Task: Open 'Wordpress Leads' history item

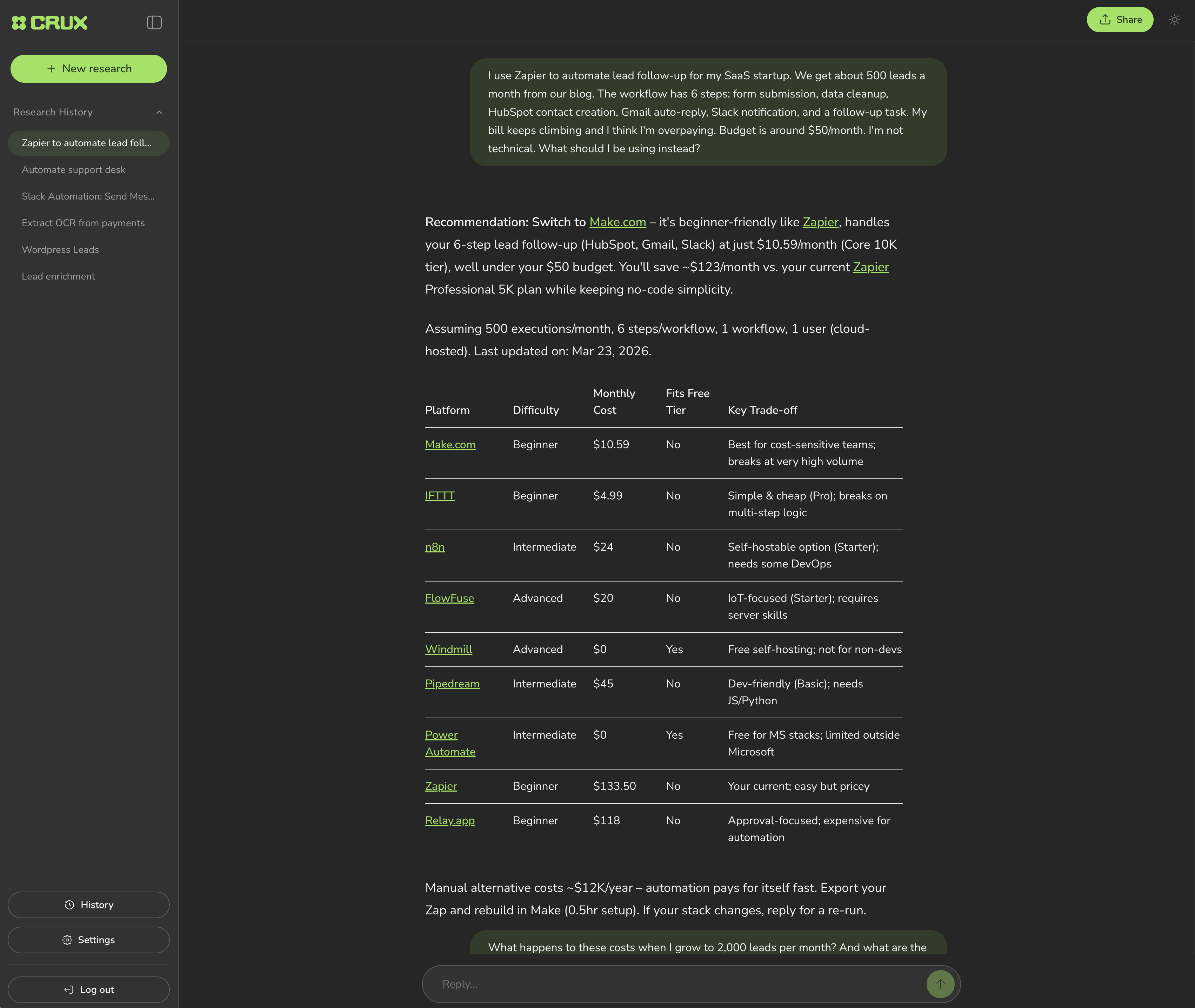Action: coord(60,250)
